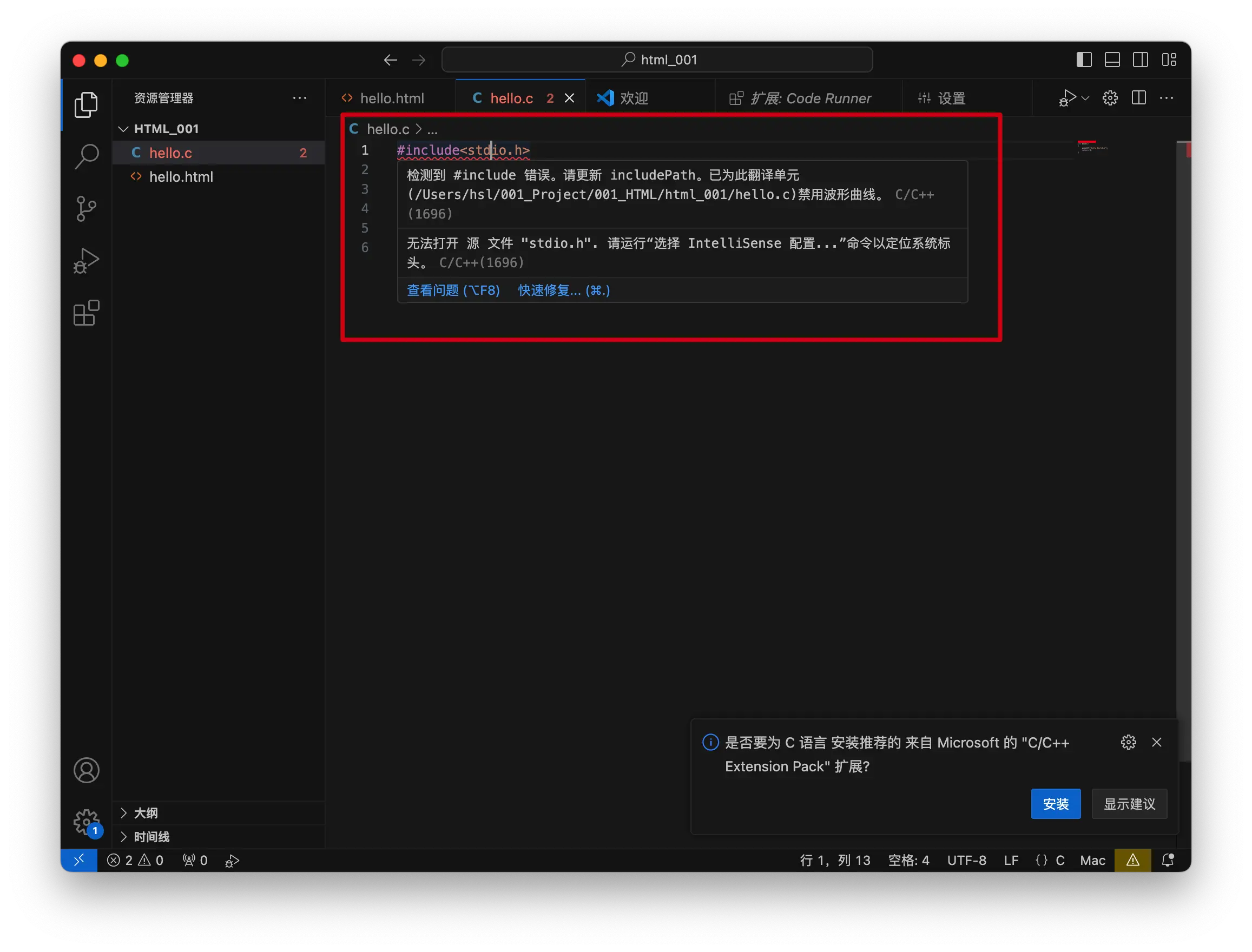Click the yellow warning status icon
This screenshot has width=1252, height=952.
click(1132, 860)
